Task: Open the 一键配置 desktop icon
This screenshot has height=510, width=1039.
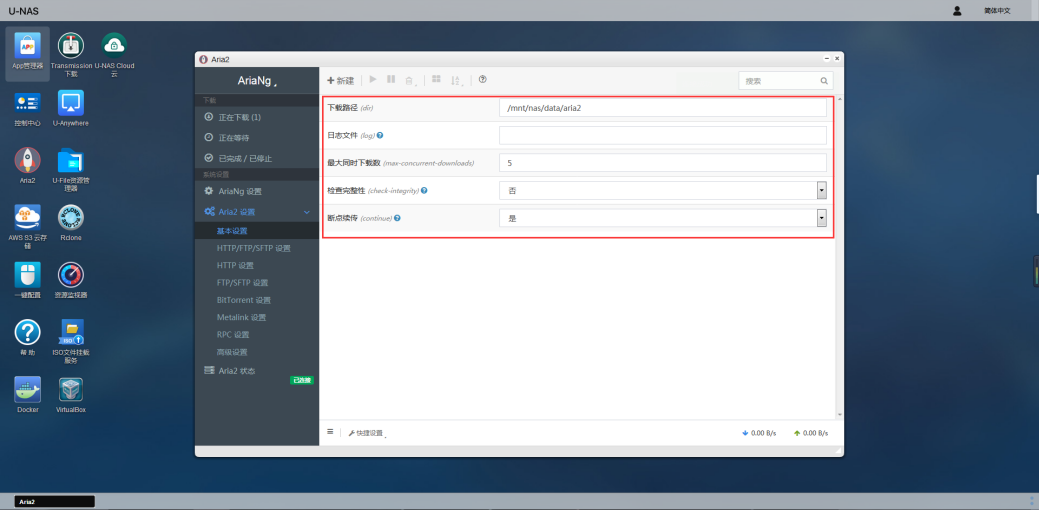Action: (27, 280)
